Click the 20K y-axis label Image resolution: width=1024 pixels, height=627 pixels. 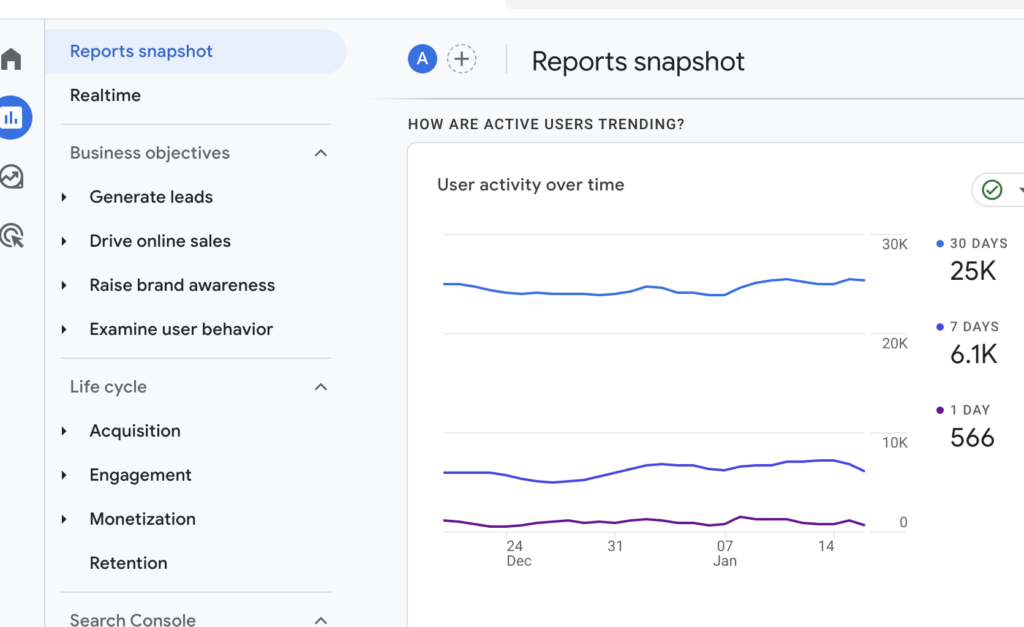pos(895,344)
